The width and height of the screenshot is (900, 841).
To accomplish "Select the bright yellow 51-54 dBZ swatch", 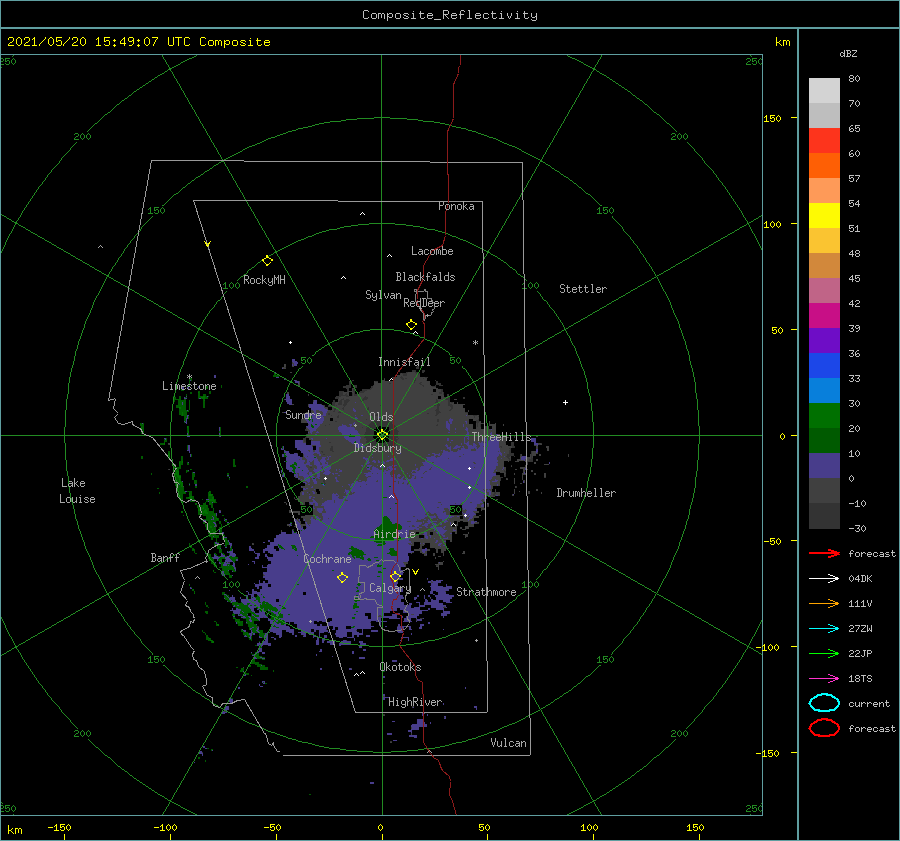I will pyautogui.click(x=824, y=216).
